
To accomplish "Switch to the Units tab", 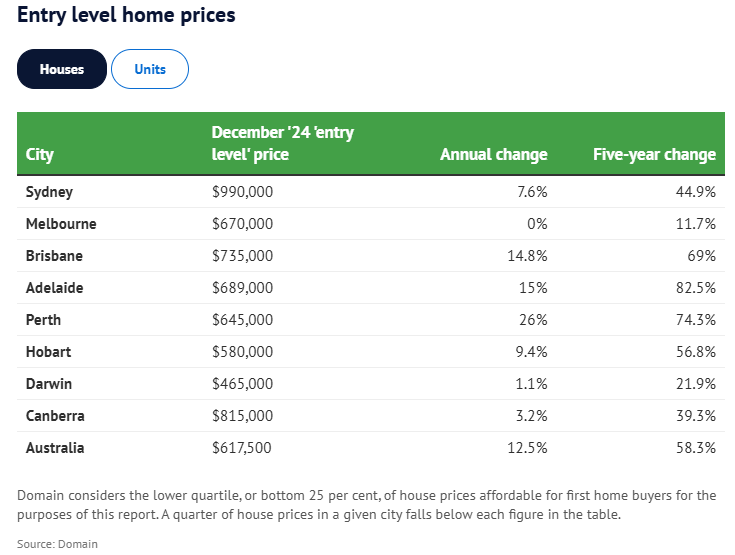I will 150,70.
